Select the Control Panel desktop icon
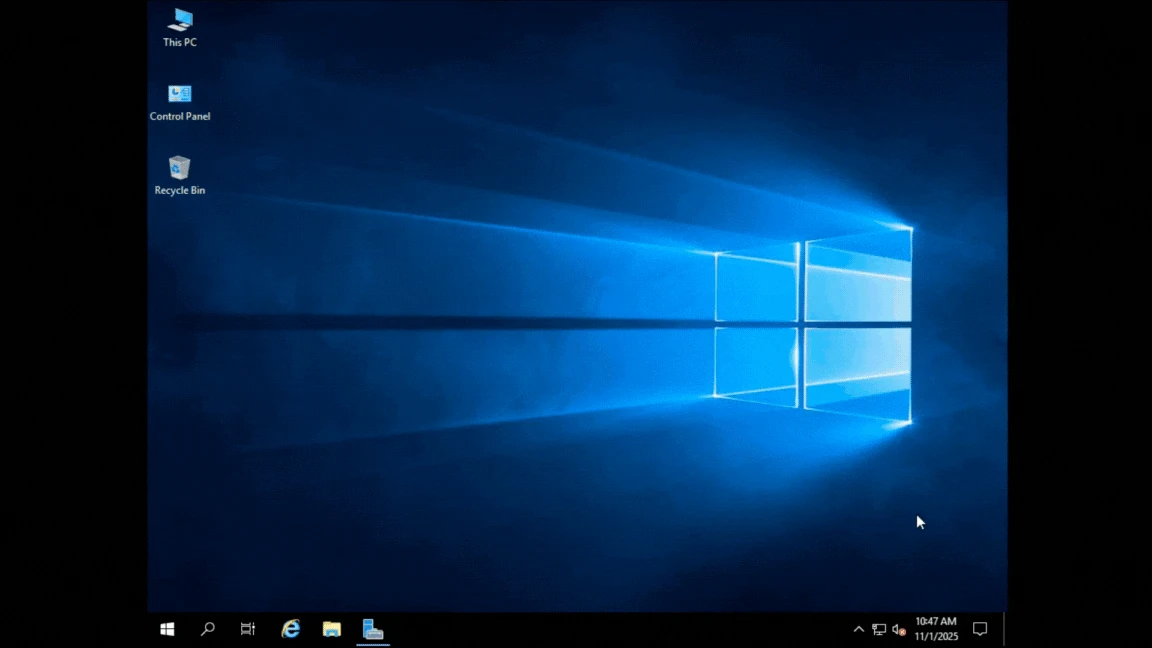 180,94
